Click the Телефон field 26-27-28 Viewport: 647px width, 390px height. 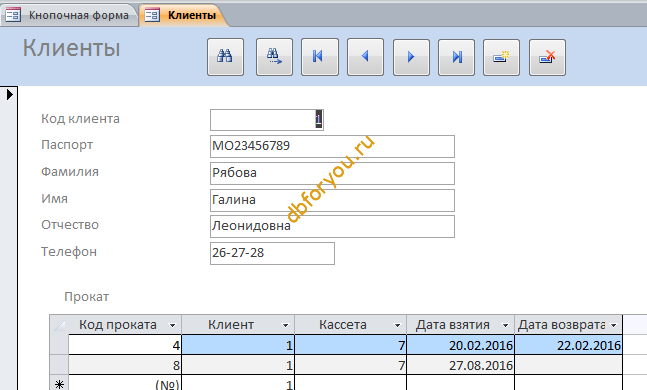(x=272, y=253)
